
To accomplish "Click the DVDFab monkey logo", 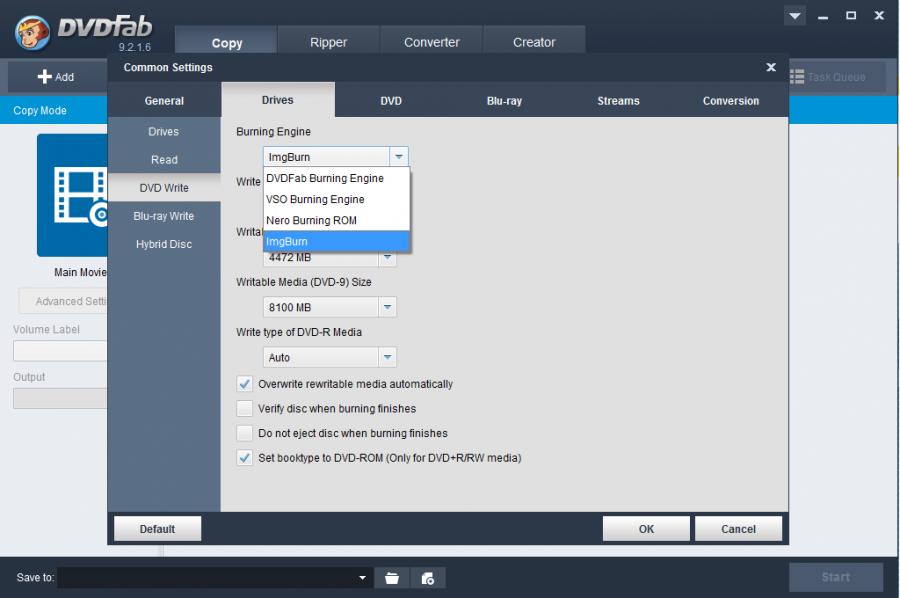I will click(x=33, y=29).
